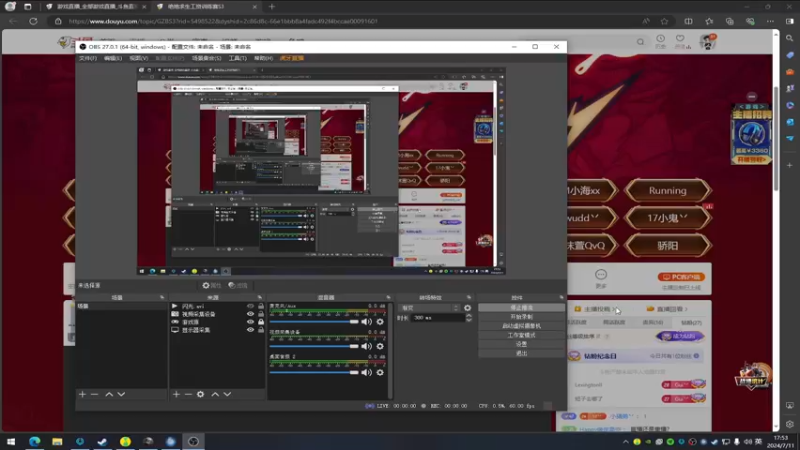This screenshot has width=800, height=450.
Task: Pop out the 混音器 dock panel
Action: tap(388, 297)
